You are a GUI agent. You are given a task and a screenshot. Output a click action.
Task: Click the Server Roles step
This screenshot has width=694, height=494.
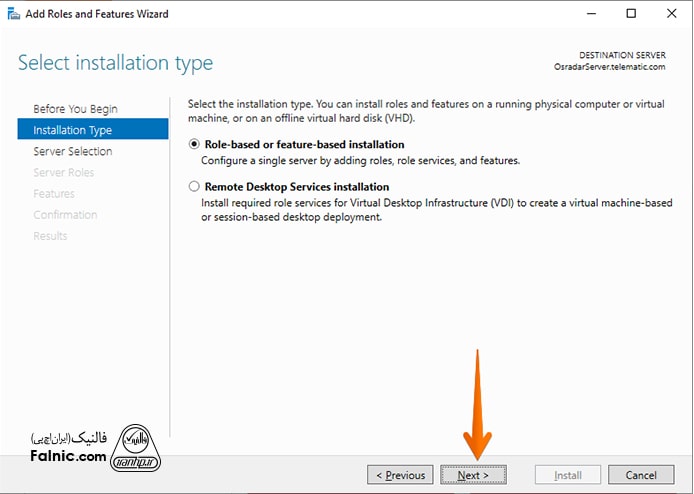click(x=63, y=173)
